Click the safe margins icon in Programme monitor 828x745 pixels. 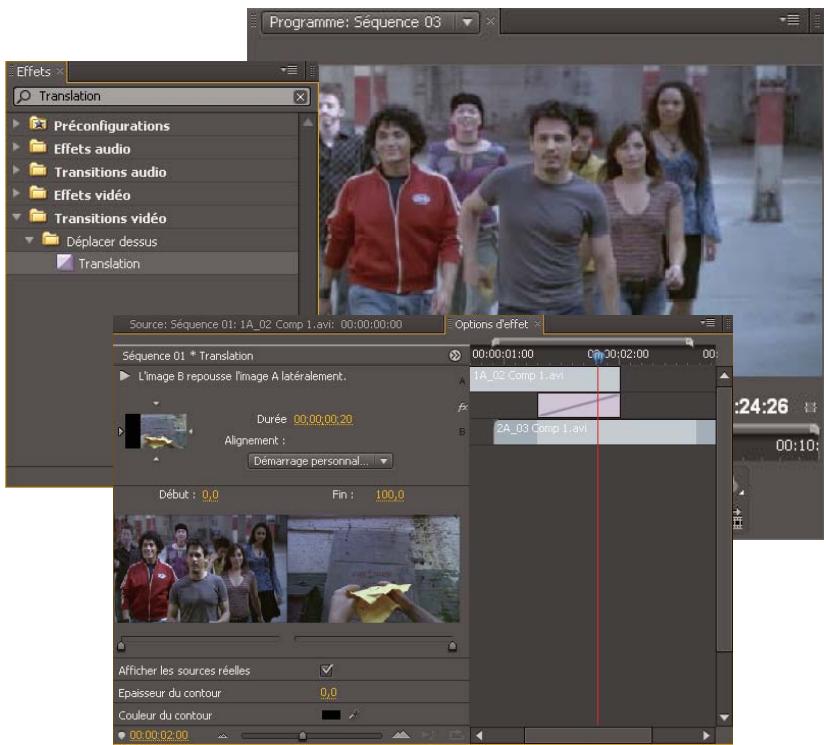(810, 407)
